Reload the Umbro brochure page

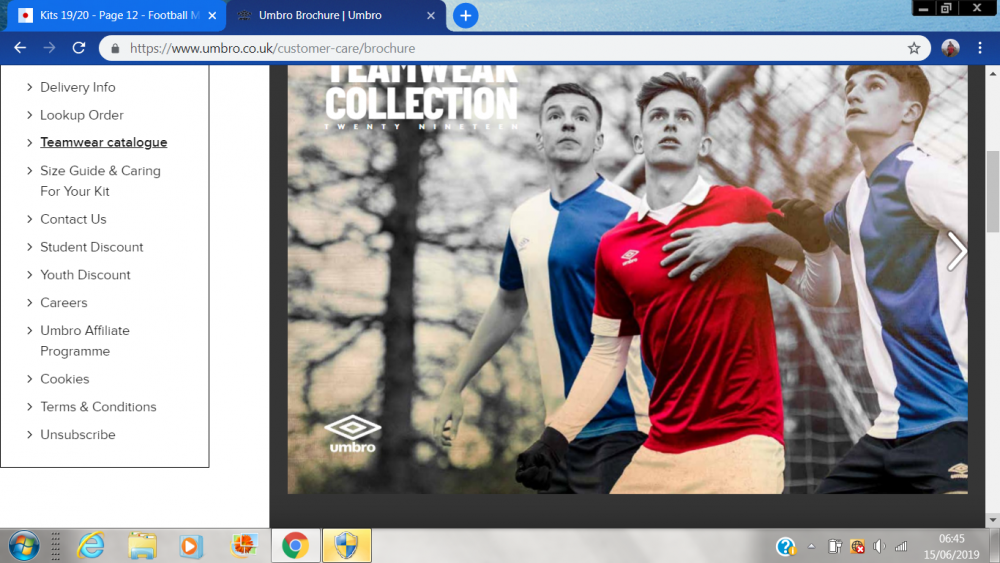(79, 48)
